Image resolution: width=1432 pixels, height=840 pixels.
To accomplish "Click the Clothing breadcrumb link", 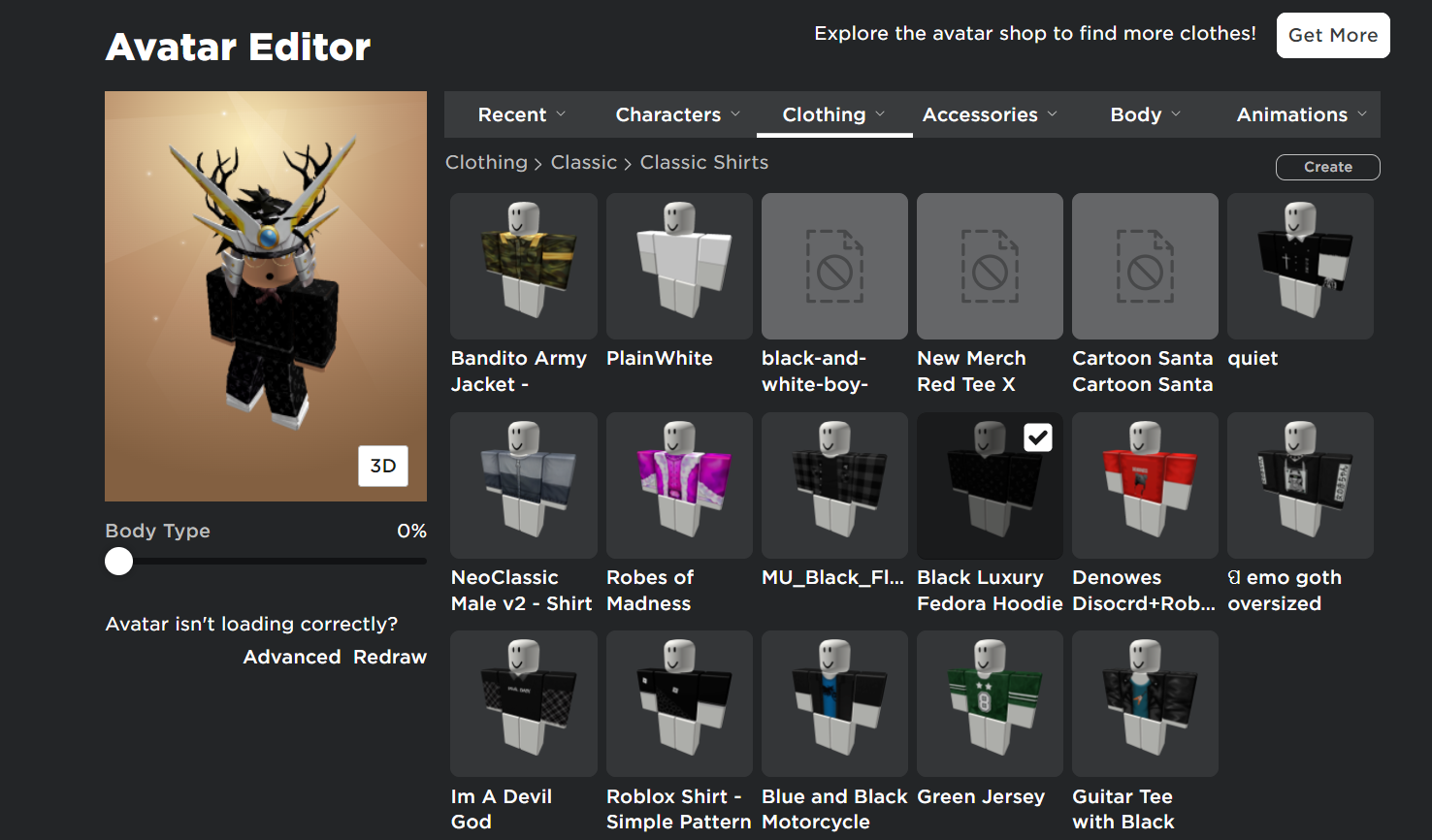I will pos(486,162).
